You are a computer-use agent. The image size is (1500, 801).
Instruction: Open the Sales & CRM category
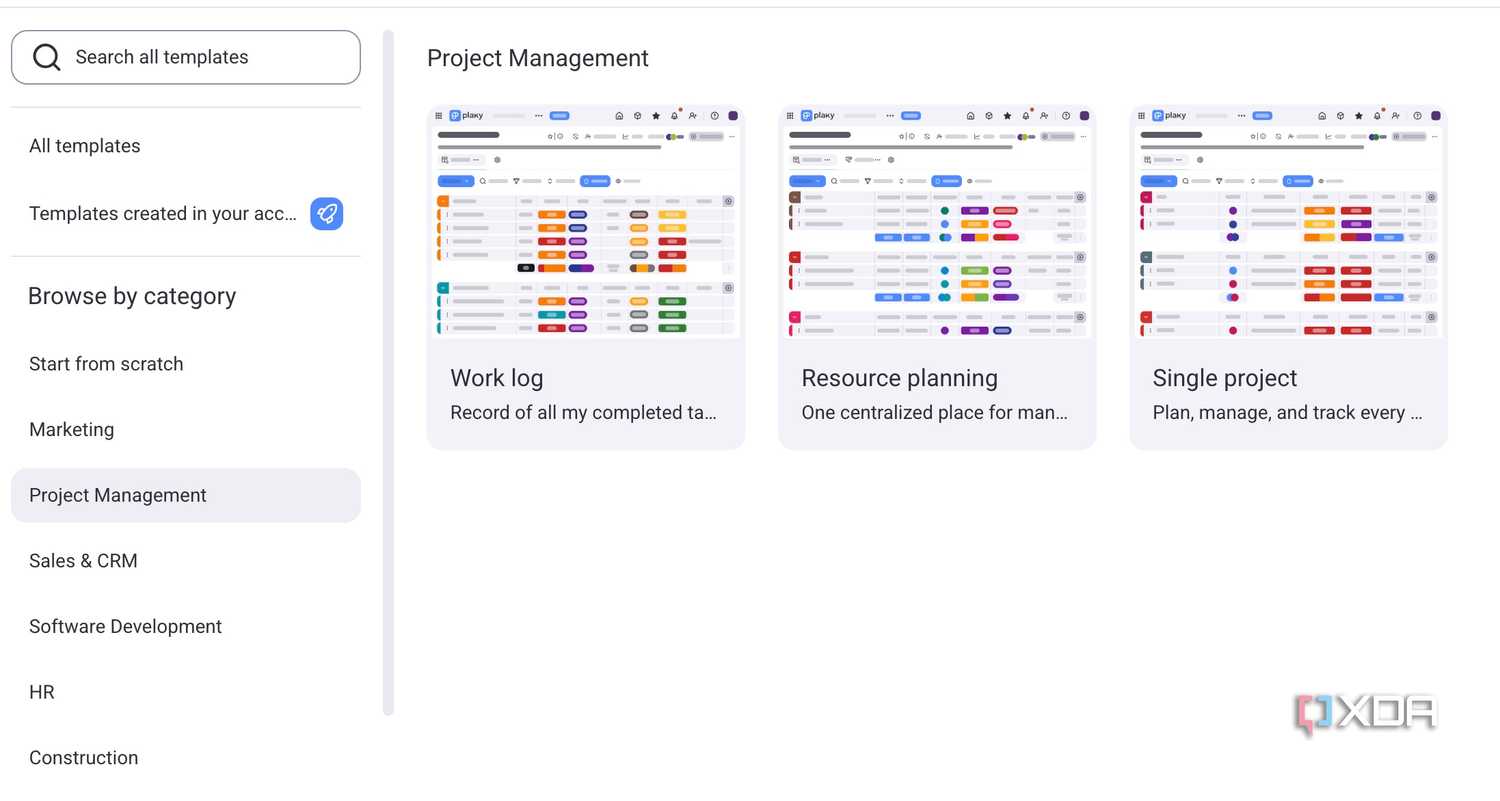(x=83, y=561)
